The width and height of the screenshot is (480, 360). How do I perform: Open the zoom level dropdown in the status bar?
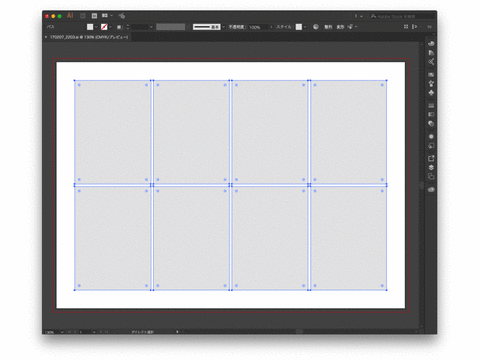click(62, 332)
